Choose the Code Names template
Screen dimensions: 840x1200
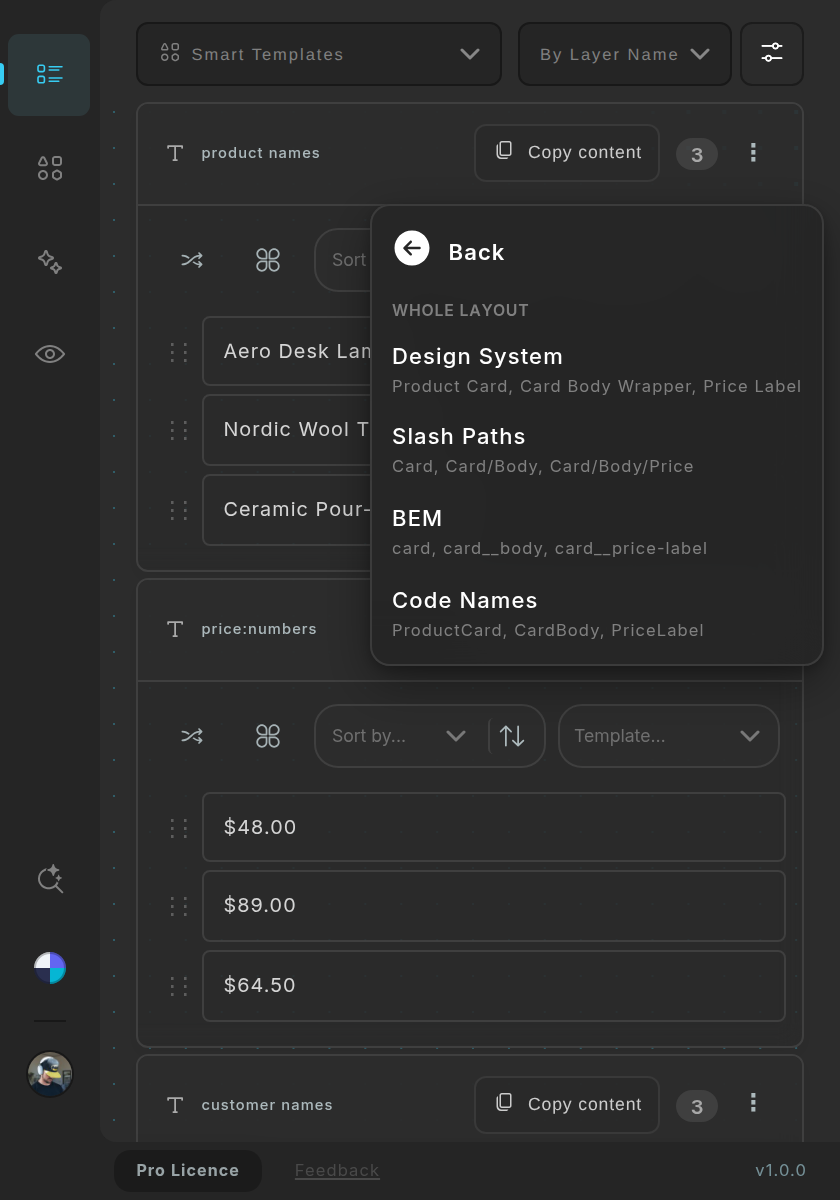596,614
